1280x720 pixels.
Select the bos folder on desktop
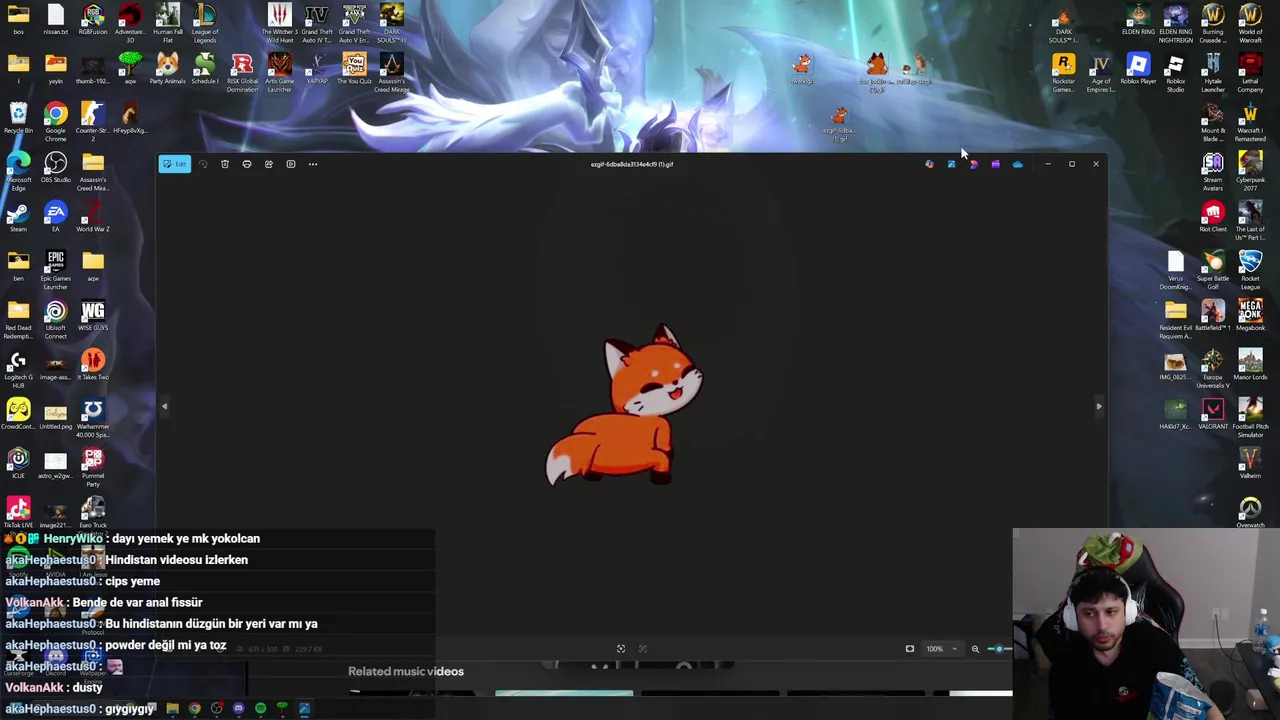(18, 19)
